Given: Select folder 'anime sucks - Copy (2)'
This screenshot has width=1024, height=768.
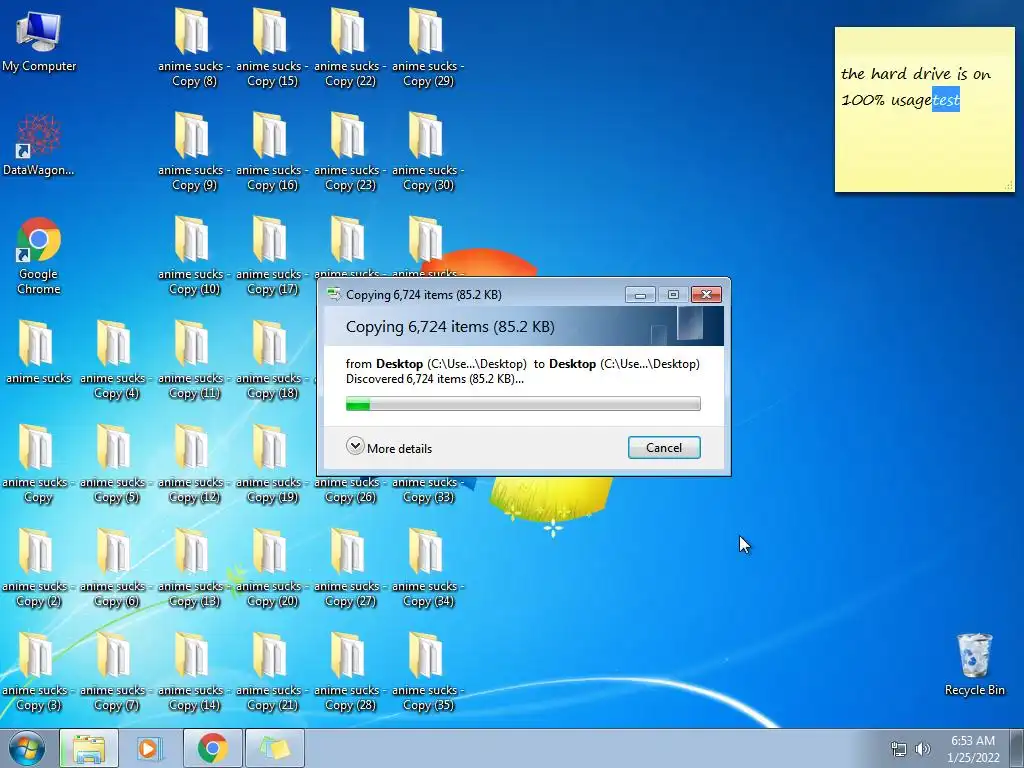Looking at the screenshot, I should 37,568.
